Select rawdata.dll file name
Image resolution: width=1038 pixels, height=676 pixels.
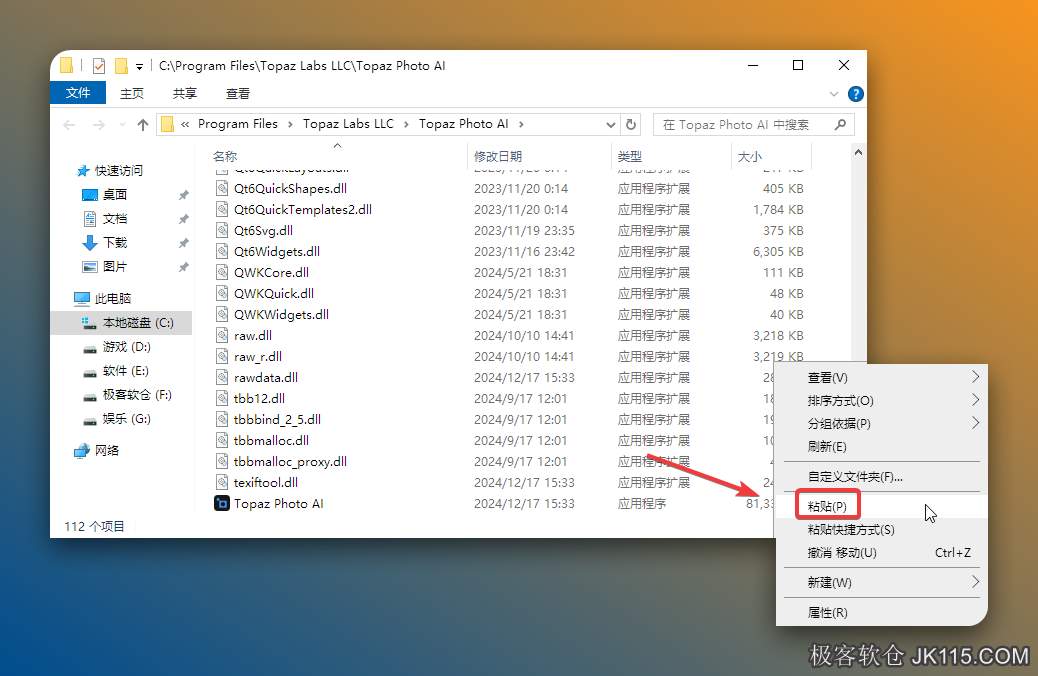click(x=265, y=378)
